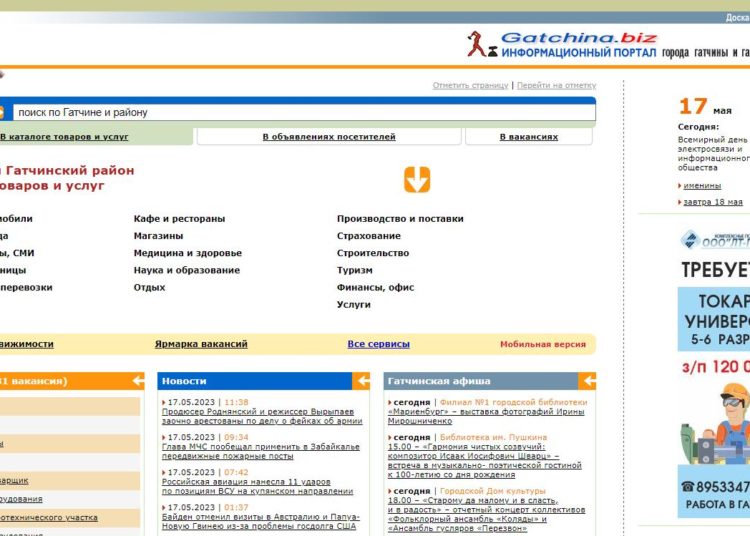Click 'Библиотека им. Пушкина' venue text

[x=493, y=437]
